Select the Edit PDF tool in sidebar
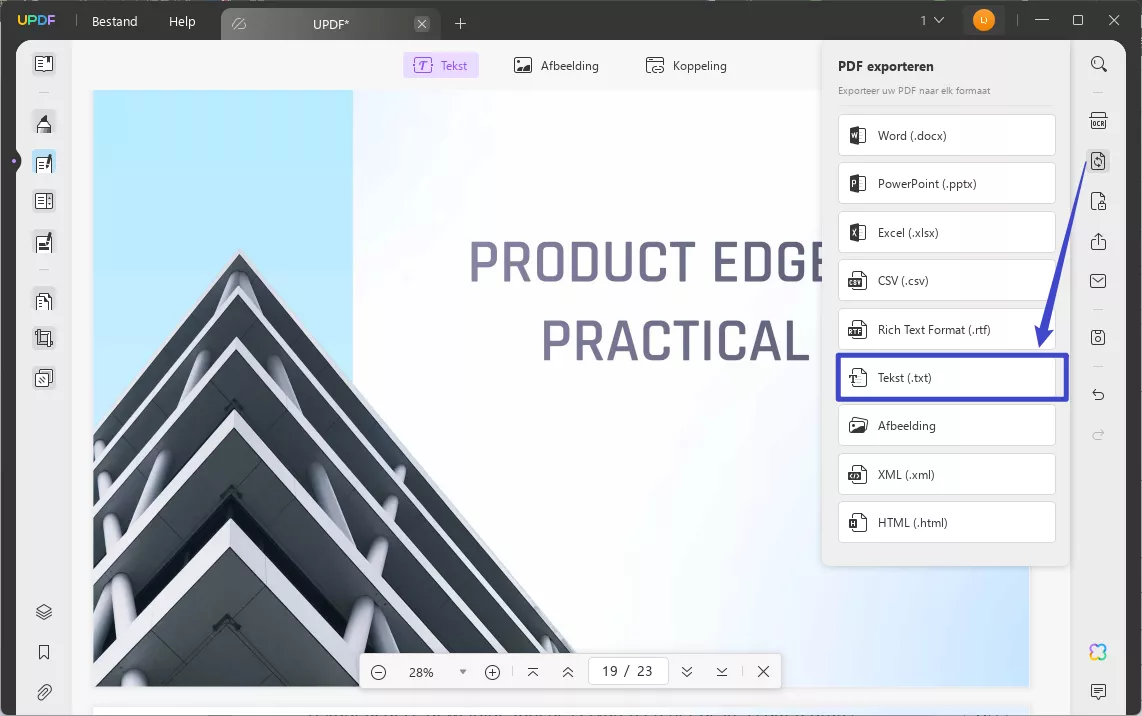The image size is (1142, 716). [44, 162]
